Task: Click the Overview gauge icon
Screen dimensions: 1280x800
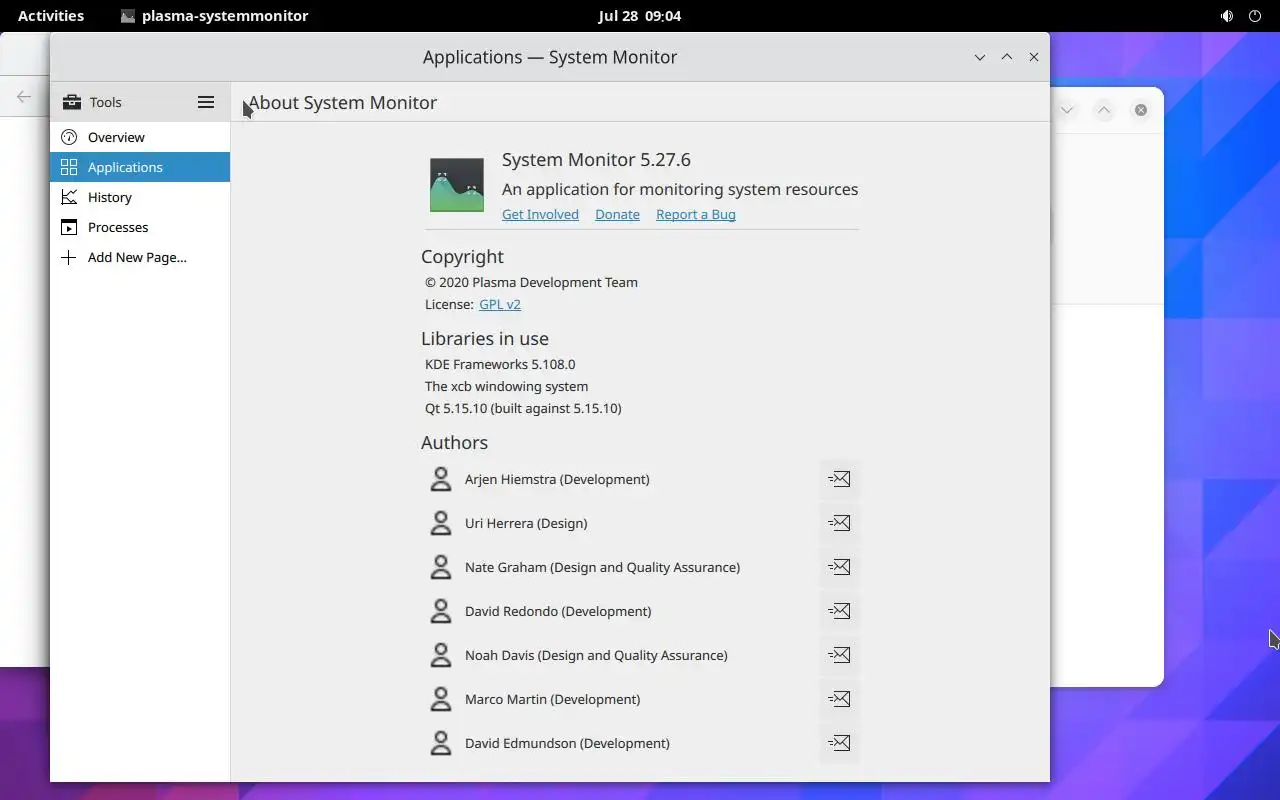Action: click(x=69, y=137)
